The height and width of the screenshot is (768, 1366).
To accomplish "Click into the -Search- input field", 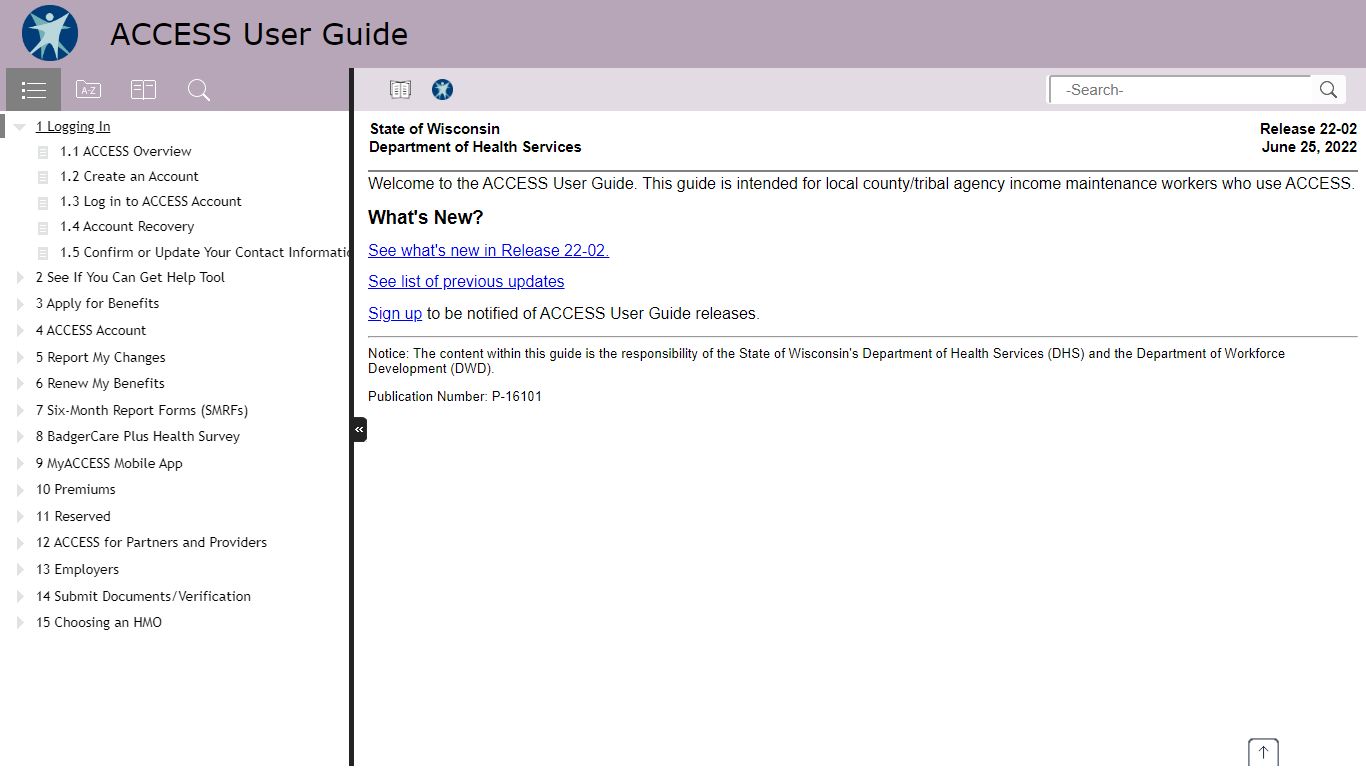I will tap(1181, 90).
